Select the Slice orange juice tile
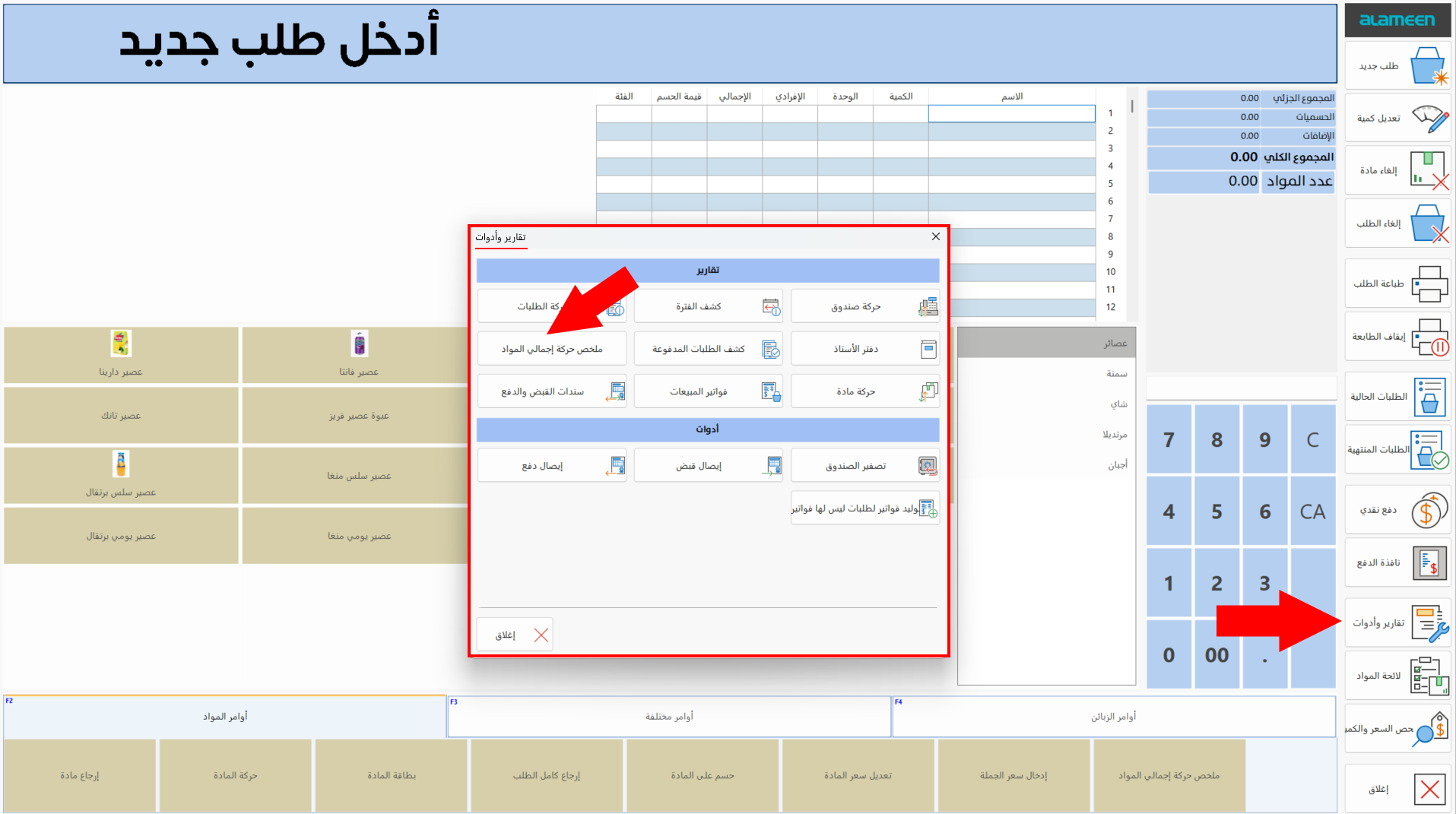 tap(121, 476)
